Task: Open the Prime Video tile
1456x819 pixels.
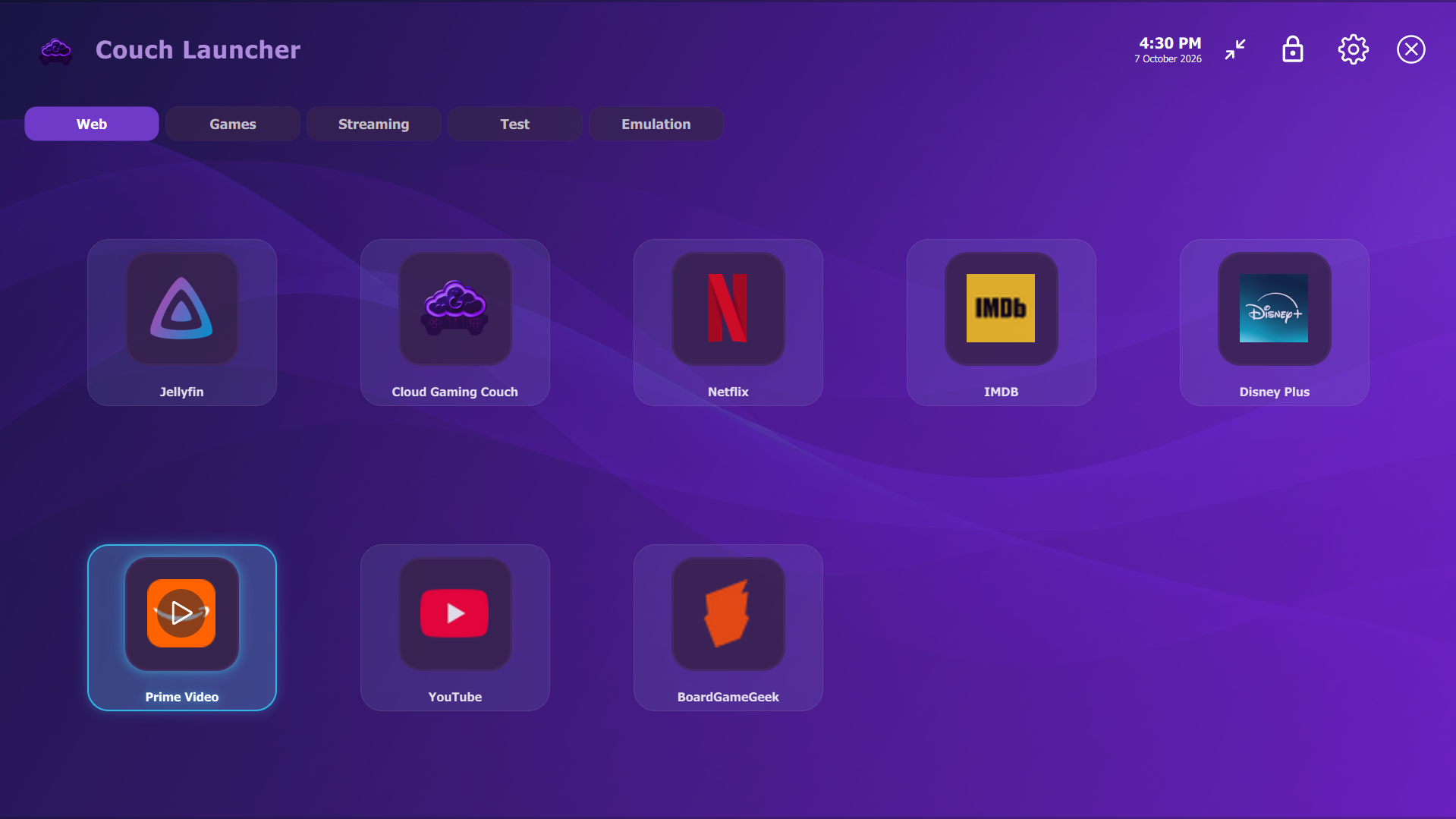Action: point(181,627)
